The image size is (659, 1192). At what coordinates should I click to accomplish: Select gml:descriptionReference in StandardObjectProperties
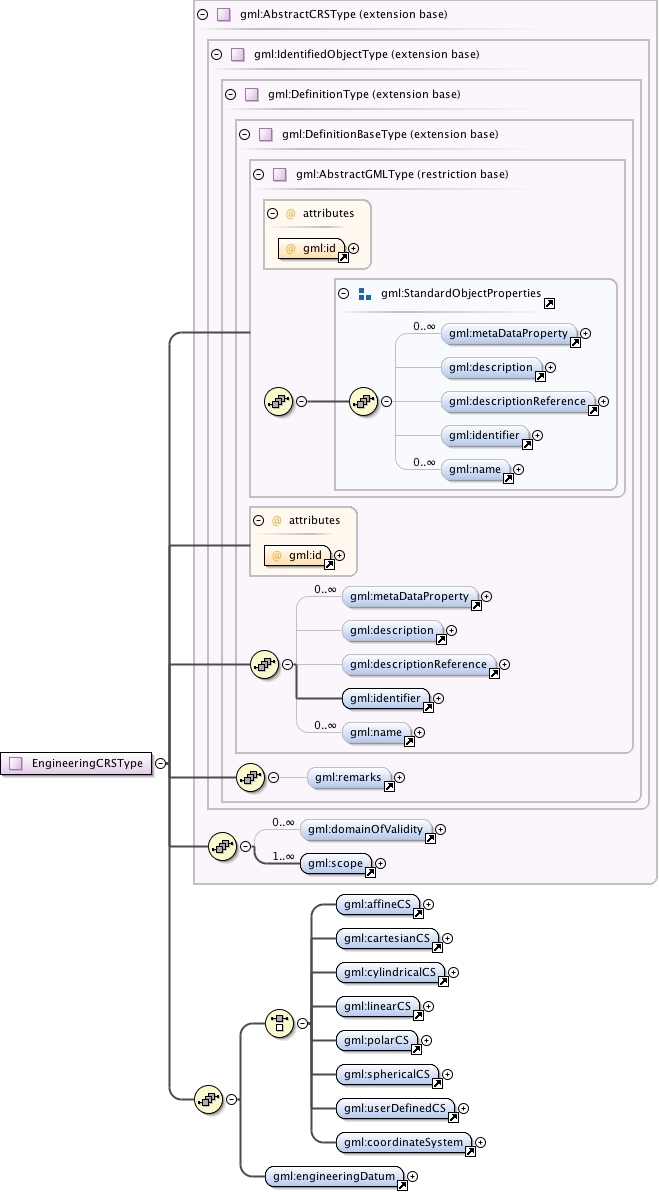(518, 401)
